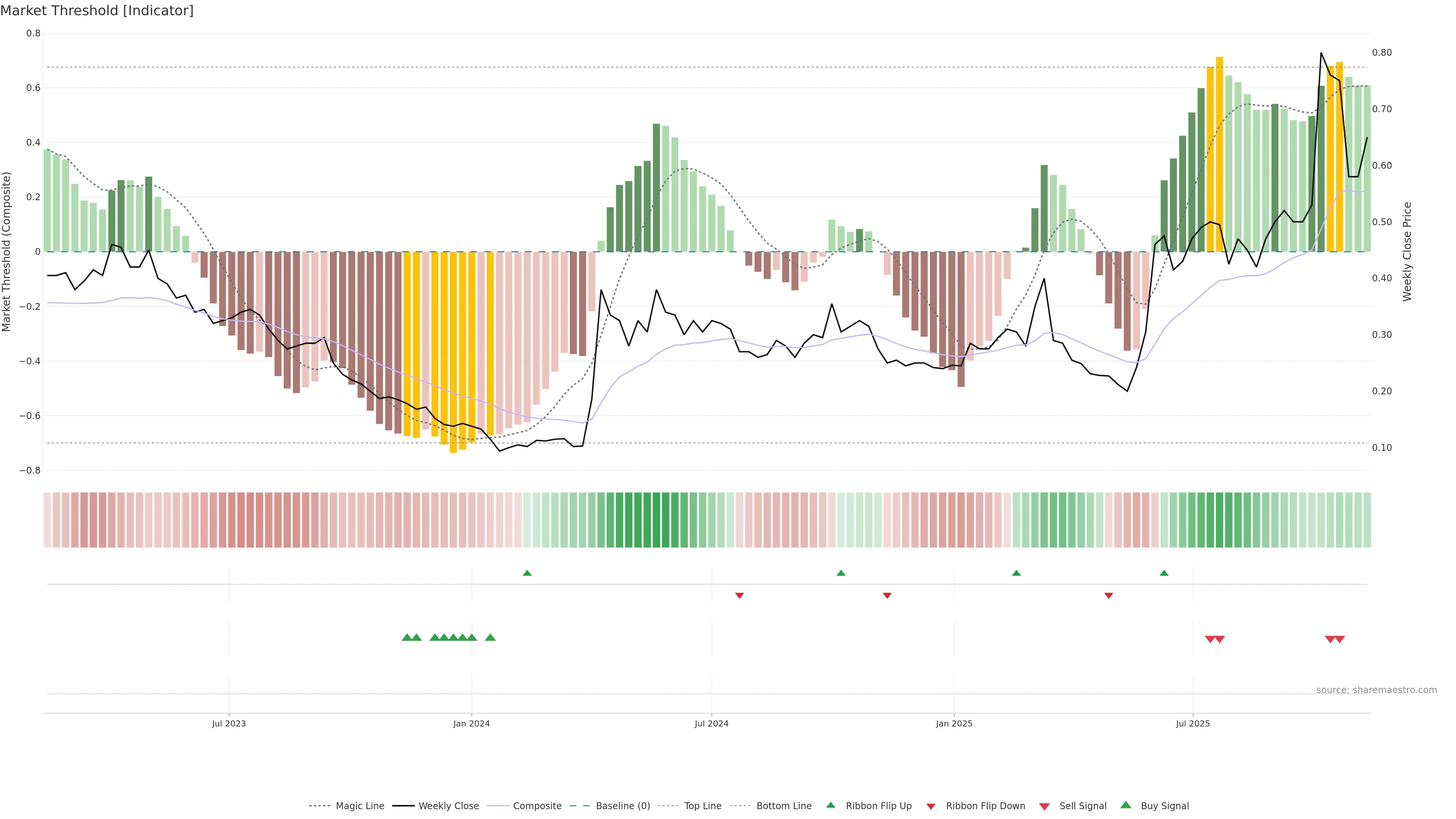The width and height of the screenshot is (1456, 819).
Task: Toggle Composite legend entry
Action: [537, 806]
